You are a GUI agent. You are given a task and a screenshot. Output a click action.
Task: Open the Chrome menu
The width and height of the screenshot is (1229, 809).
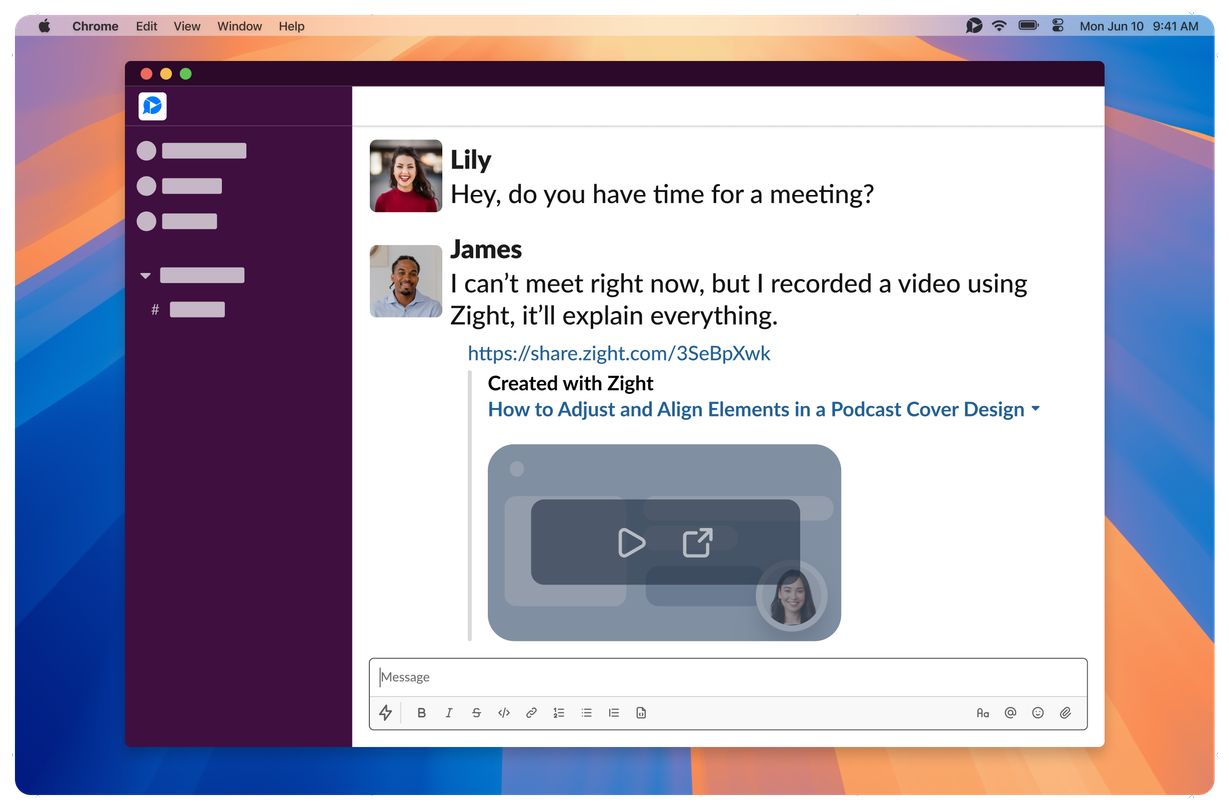click(x=95, y=26)
